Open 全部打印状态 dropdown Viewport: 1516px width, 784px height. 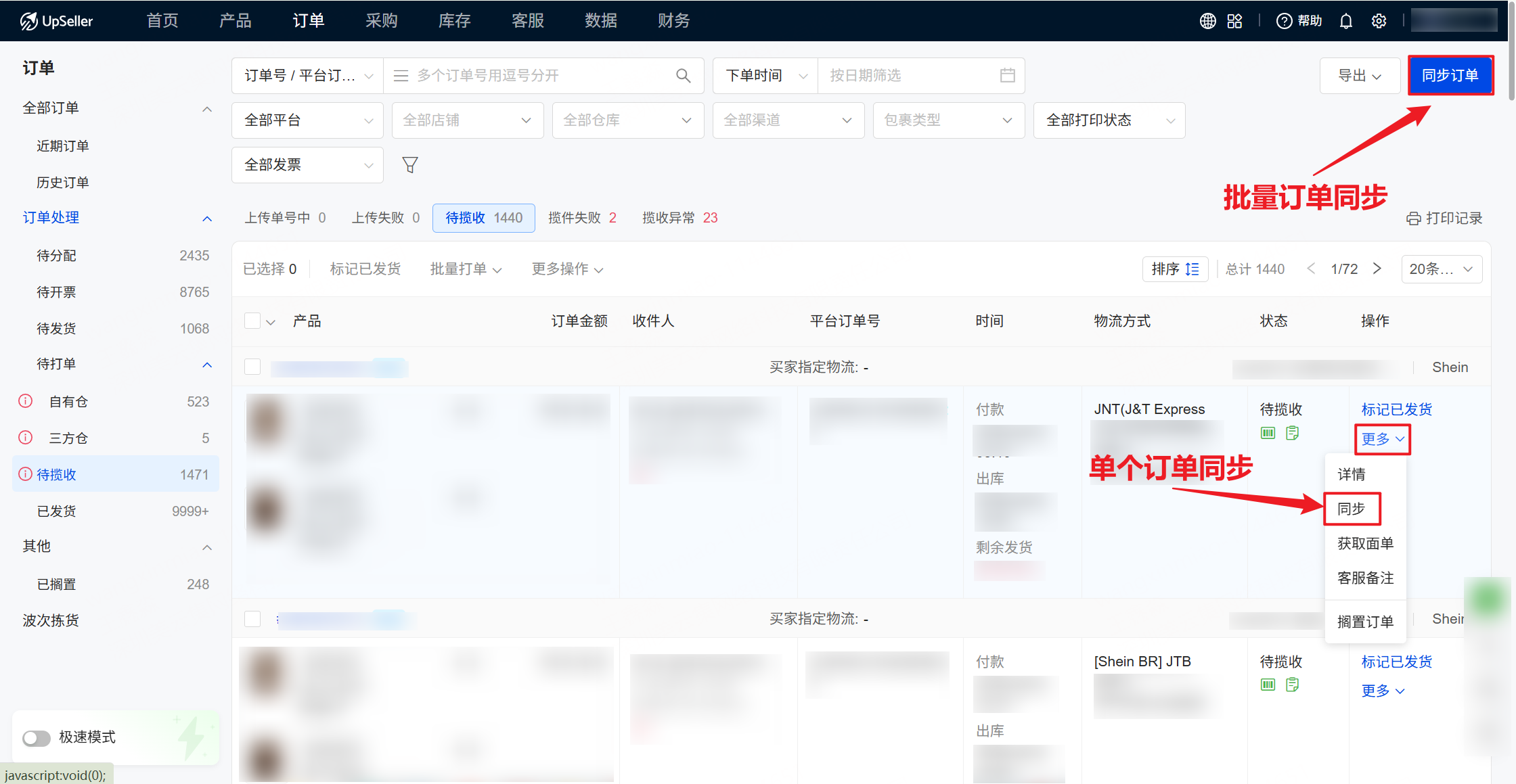click(x=1109, y=120)
